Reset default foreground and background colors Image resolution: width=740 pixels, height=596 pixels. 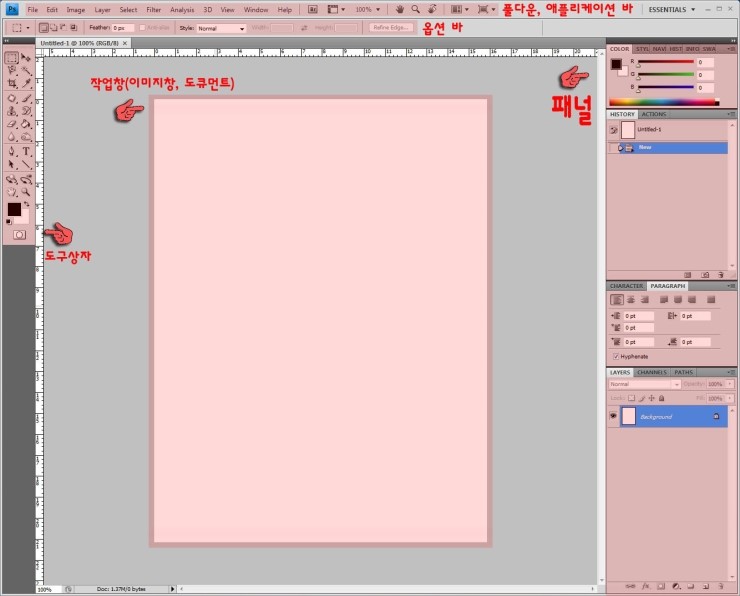[9, 221]
